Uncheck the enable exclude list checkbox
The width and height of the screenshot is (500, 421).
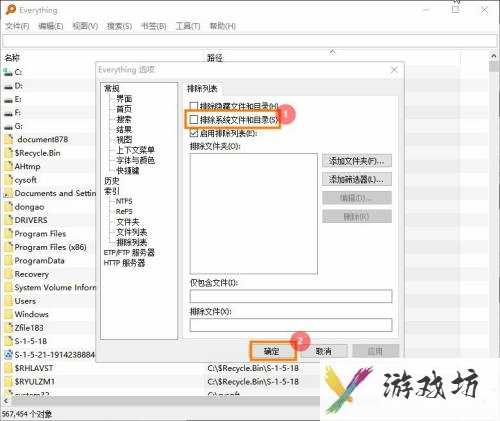(x=194, y=133)
